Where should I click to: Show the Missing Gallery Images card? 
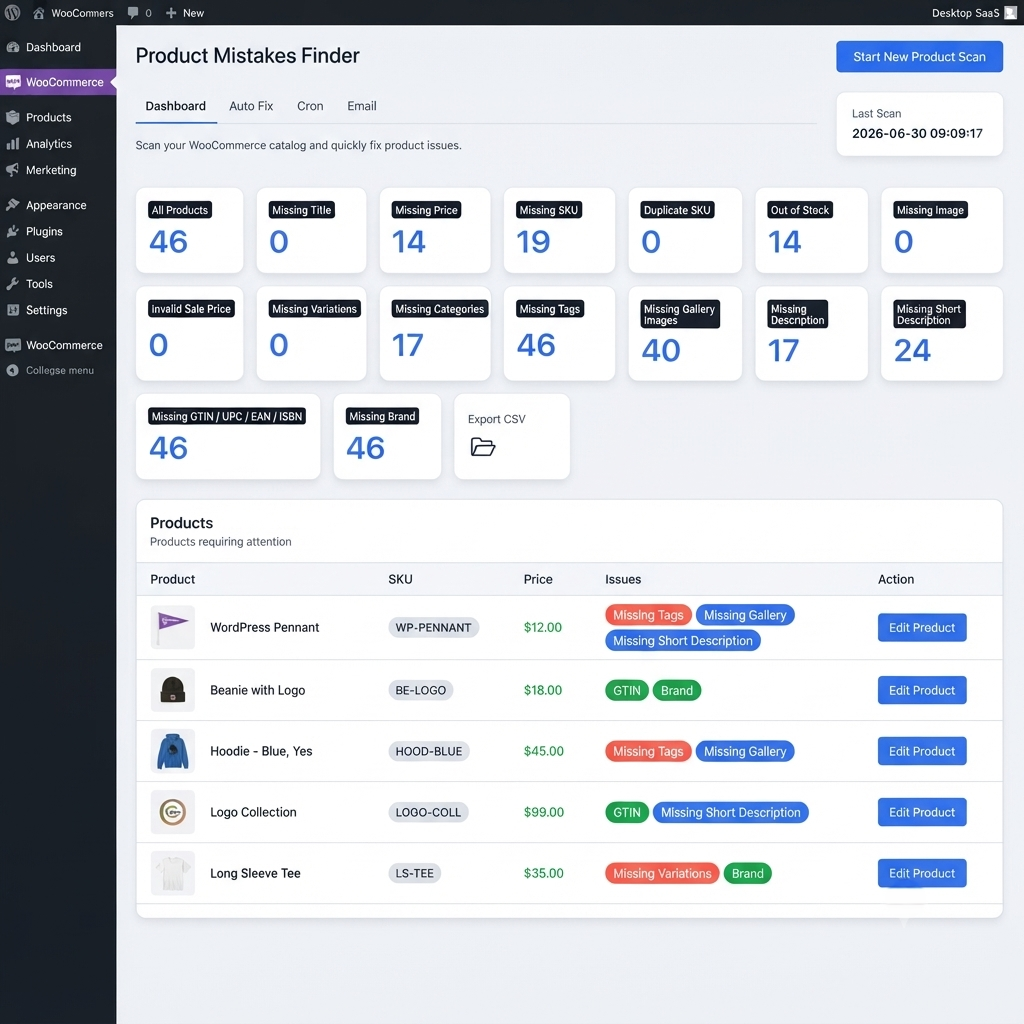click(685, 333)
